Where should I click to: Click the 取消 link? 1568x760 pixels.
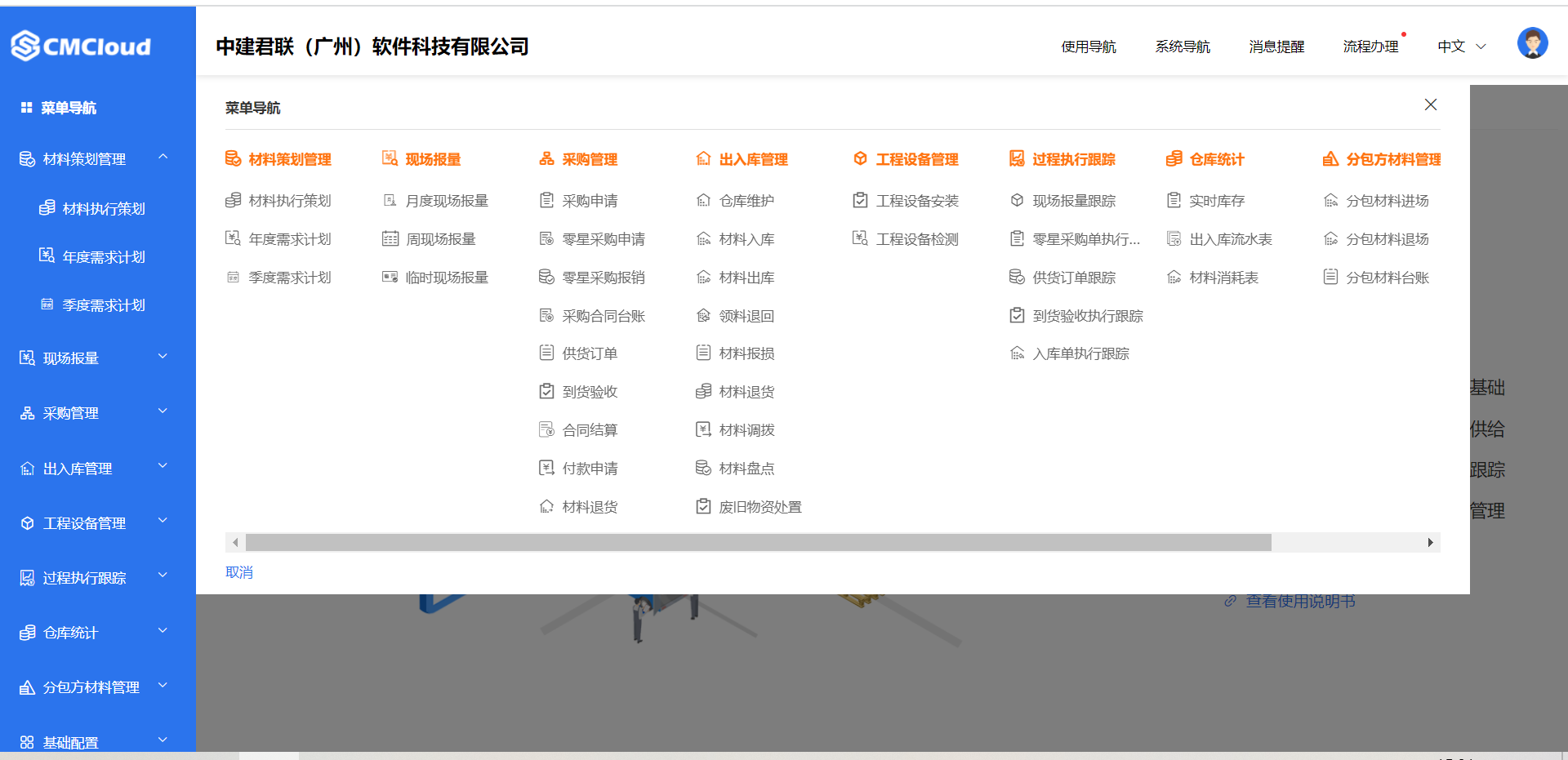tap(239, 572)
